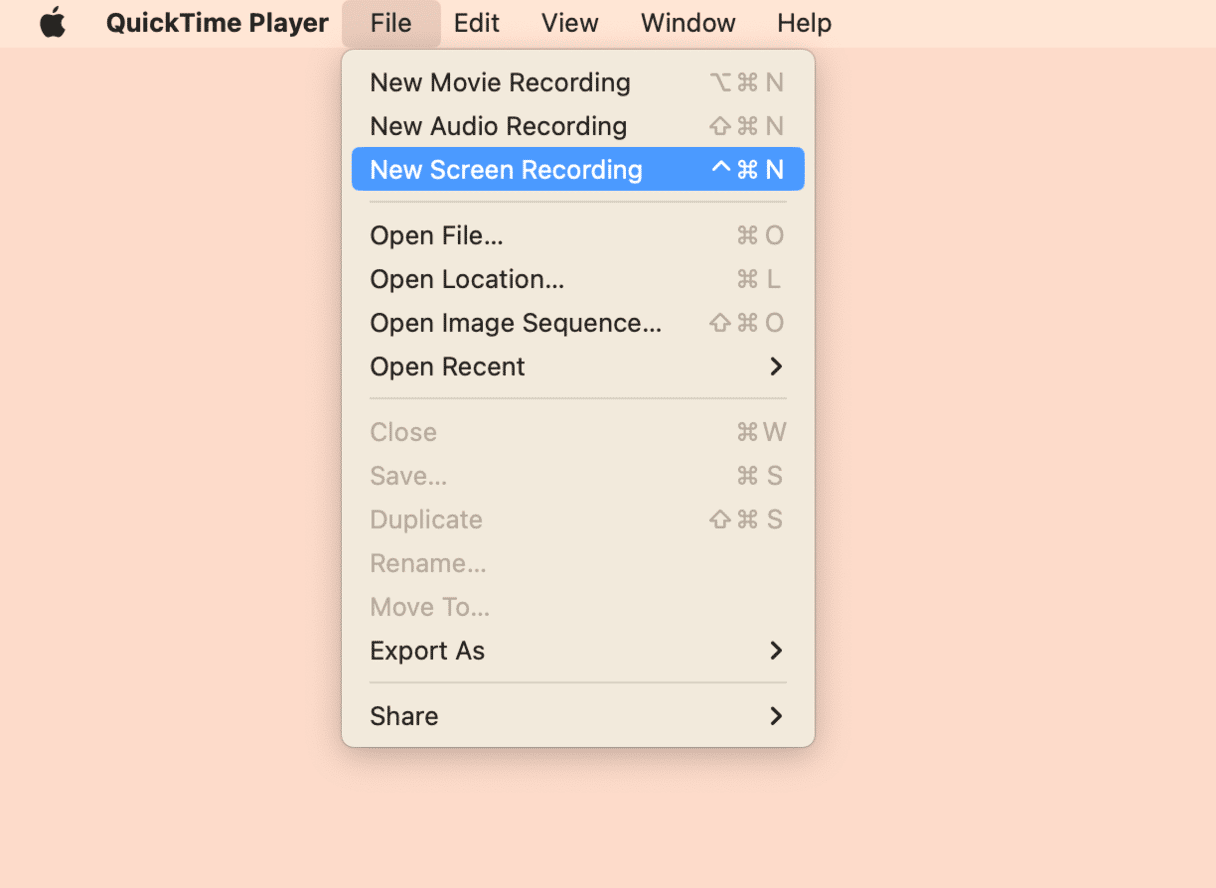Image resolution: width=1216 pixels, height=888 pixels.
Task: Choose Open File… from the menu
Action: click(x=436, y=236)
